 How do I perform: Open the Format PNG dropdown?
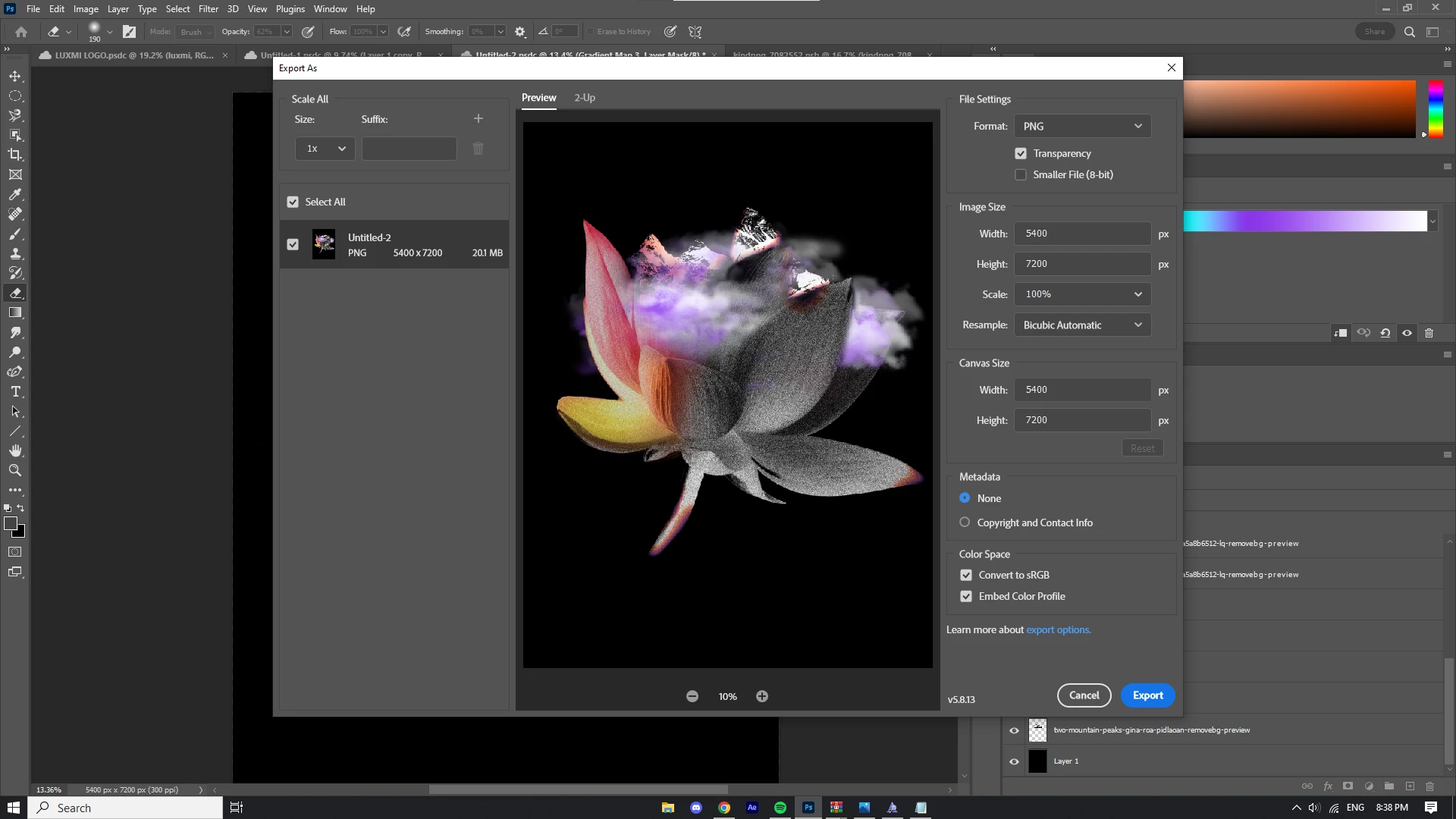tap(1082, 127)
